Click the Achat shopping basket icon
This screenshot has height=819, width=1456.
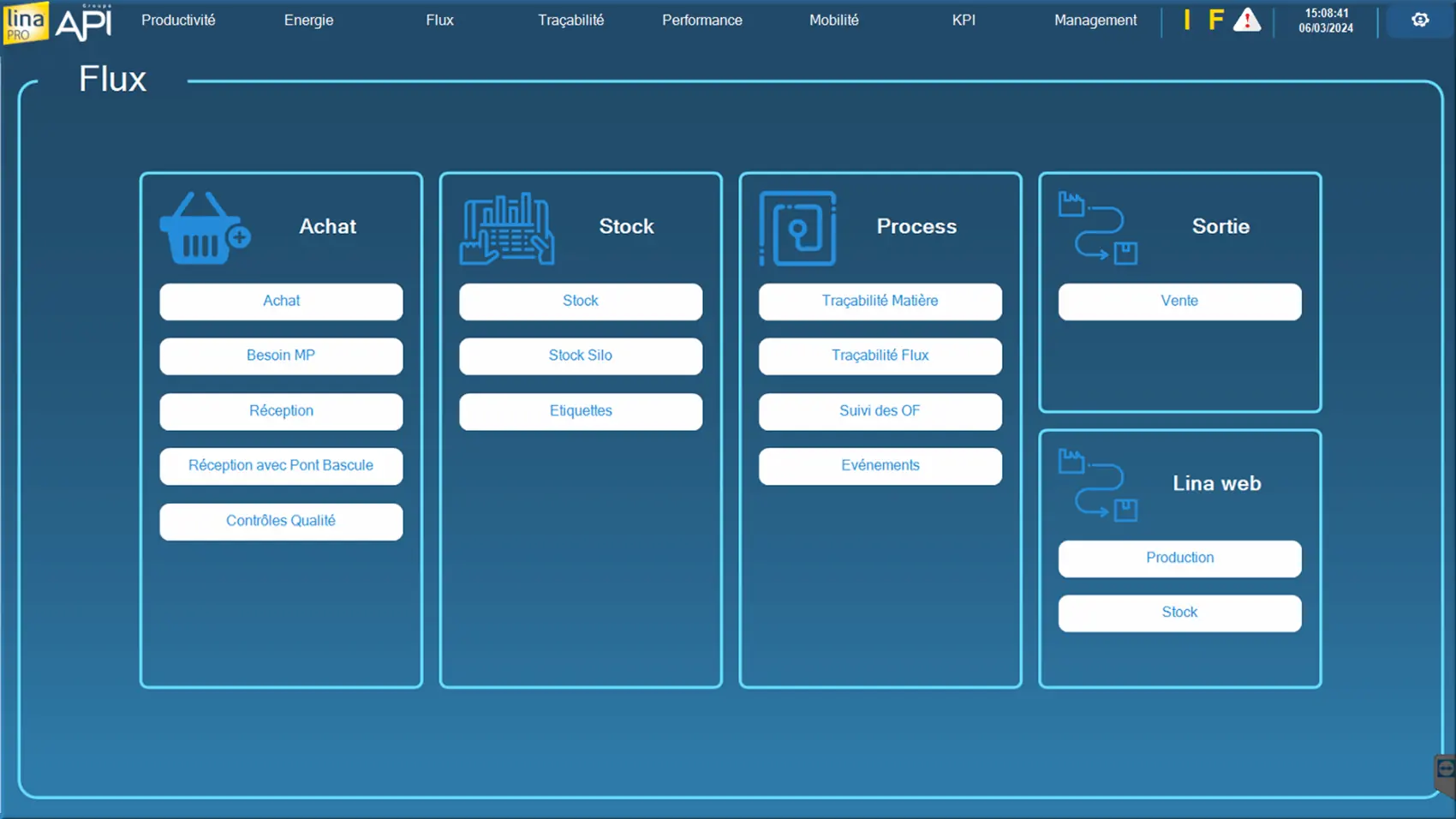click(x=205, y=228)
